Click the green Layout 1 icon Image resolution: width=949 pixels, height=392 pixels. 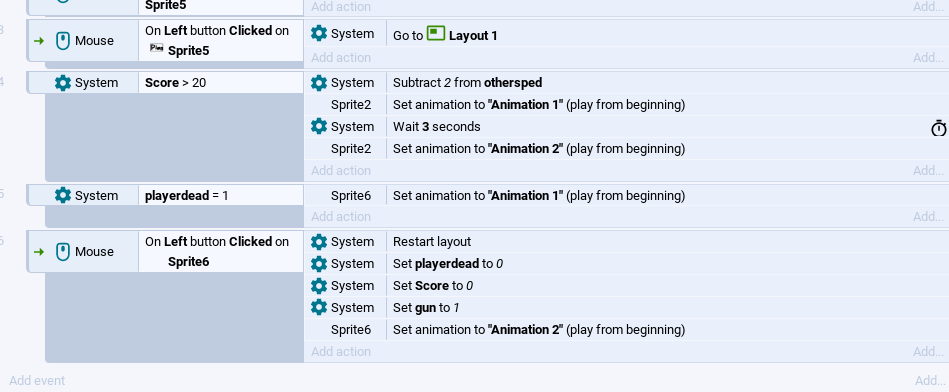pos(436,33)
